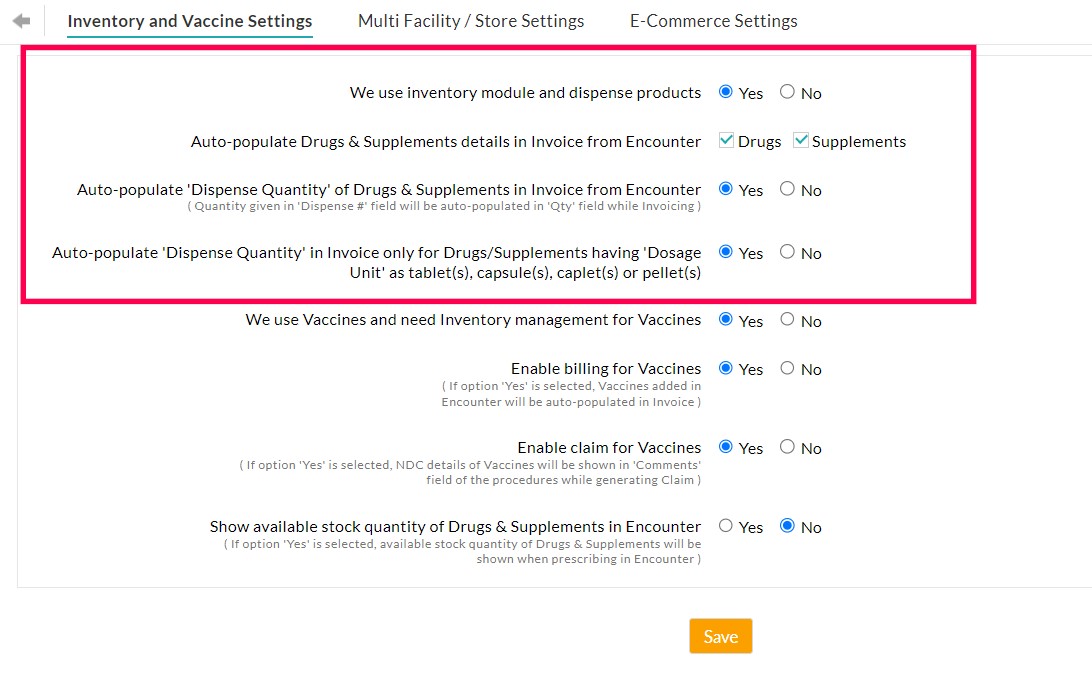Select 'No' for Vaccines Inventory management
The image size is (1092, 687).
click(x=786, y=320)
